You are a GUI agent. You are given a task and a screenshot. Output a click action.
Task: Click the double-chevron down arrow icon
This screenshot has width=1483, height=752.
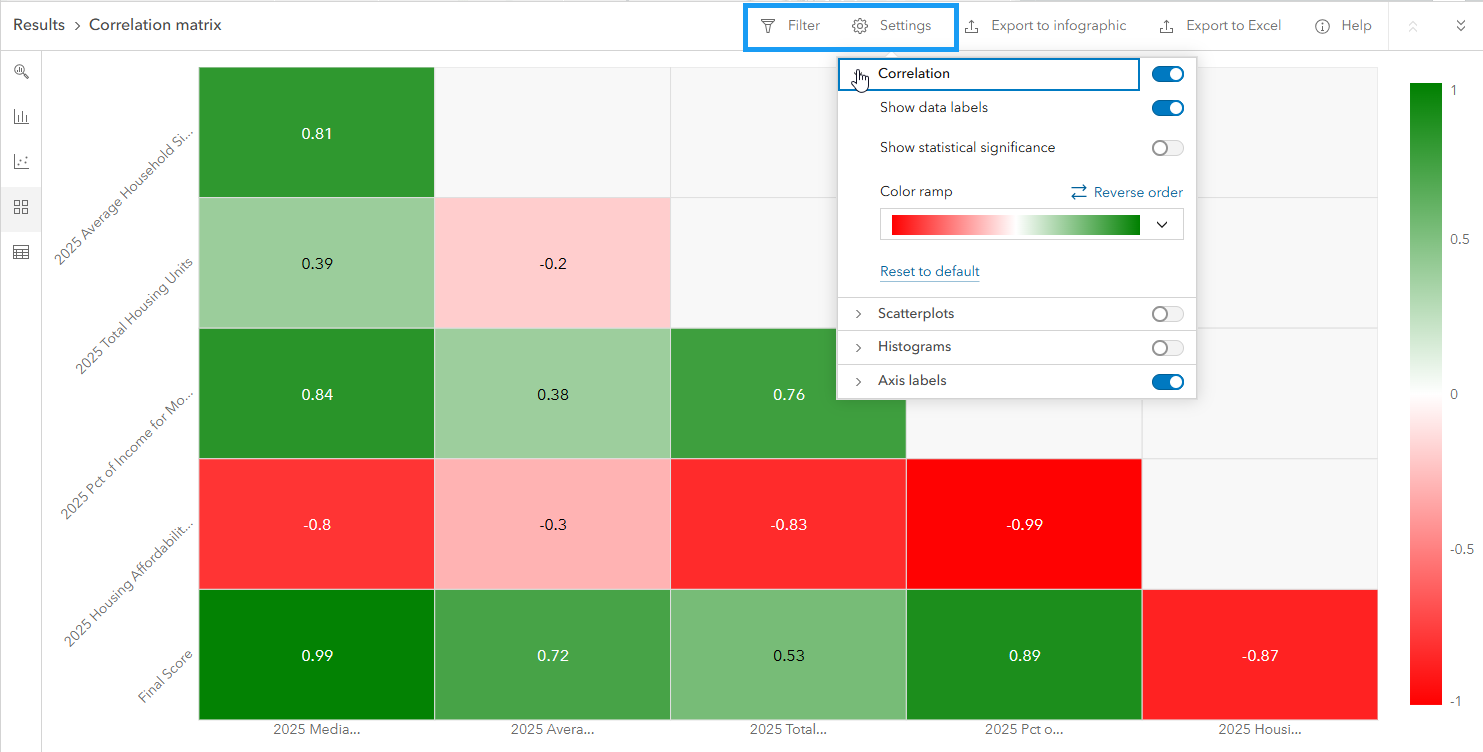pos(1460,26)
